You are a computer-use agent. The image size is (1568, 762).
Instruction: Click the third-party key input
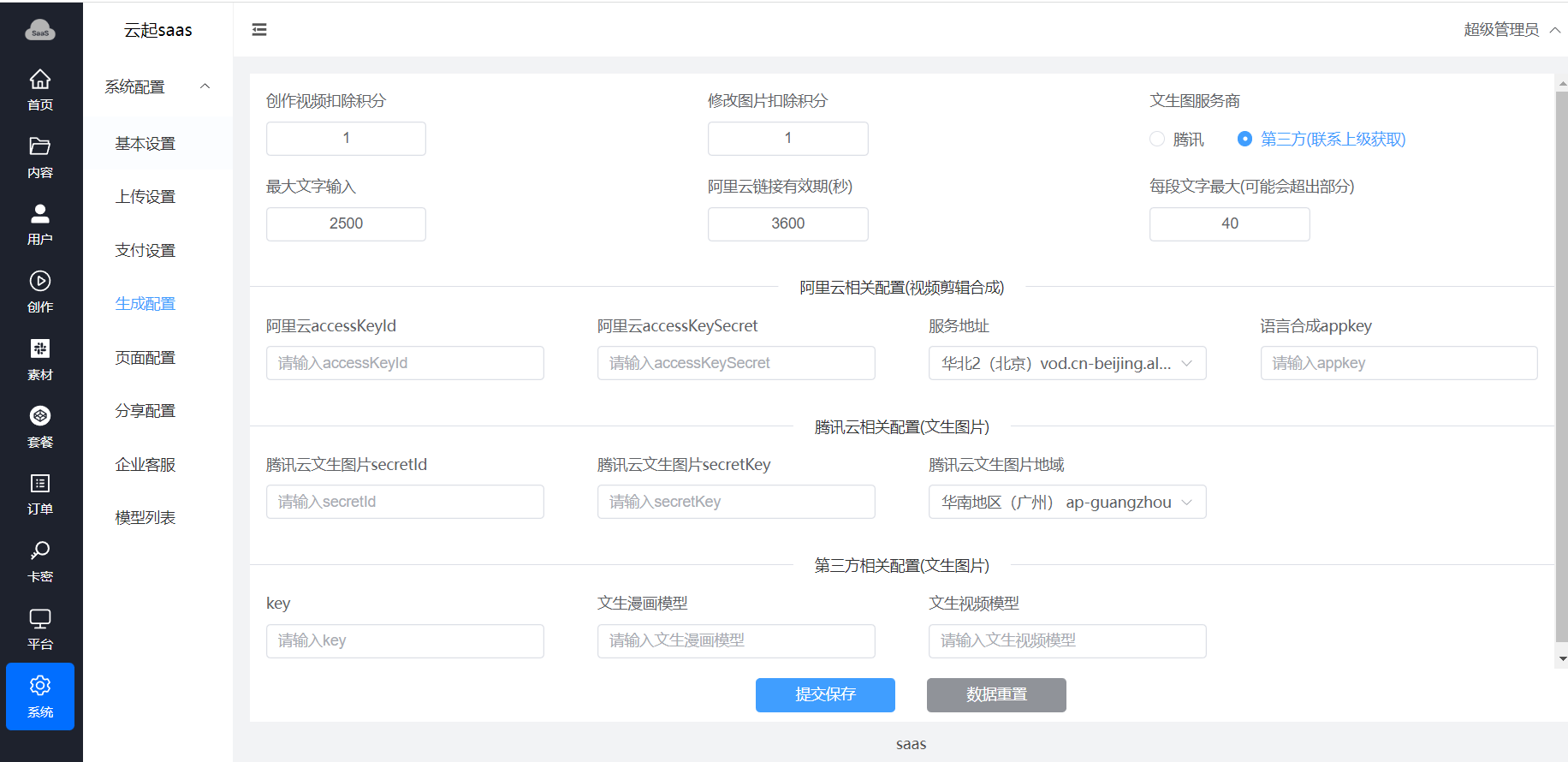[x=405, y=641]
